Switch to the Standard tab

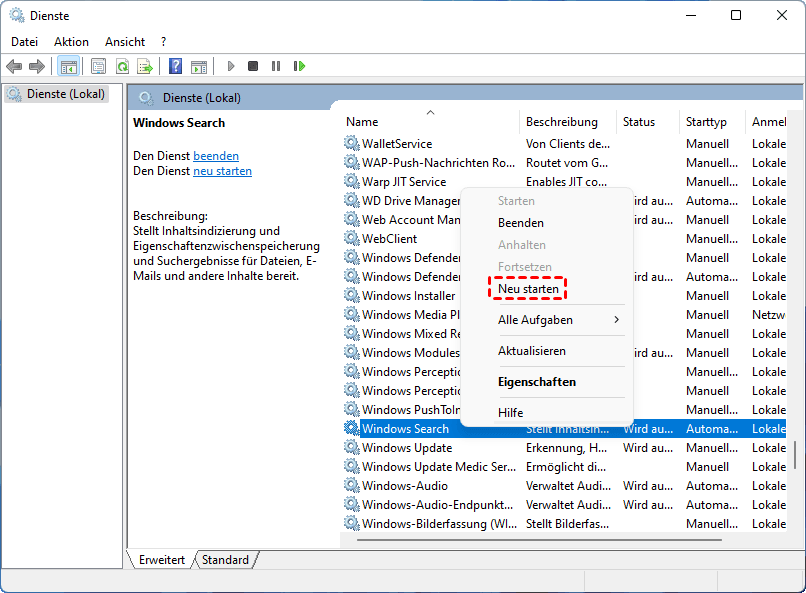225,560
